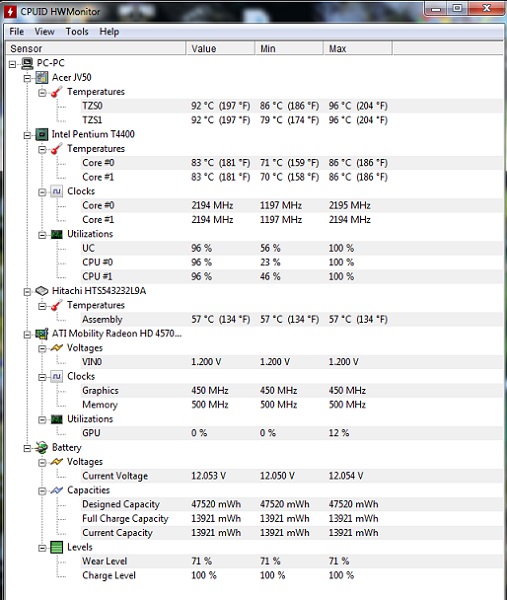Click the Hitachi hard drive icon

pos(42,291)
